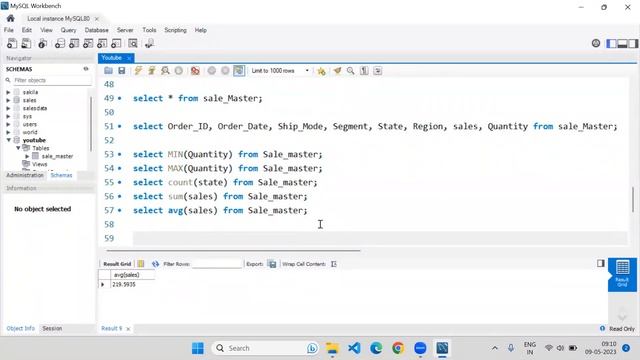
Task: Create new schema toolbar icon
Action: tap(60, 43)
